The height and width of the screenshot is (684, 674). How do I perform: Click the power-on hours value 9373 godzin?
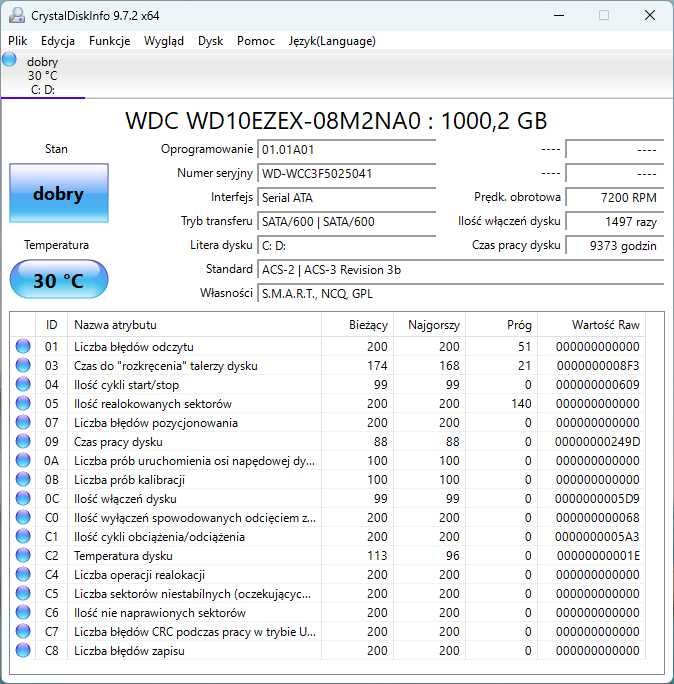pyautogui.click(x=615, y=246)
